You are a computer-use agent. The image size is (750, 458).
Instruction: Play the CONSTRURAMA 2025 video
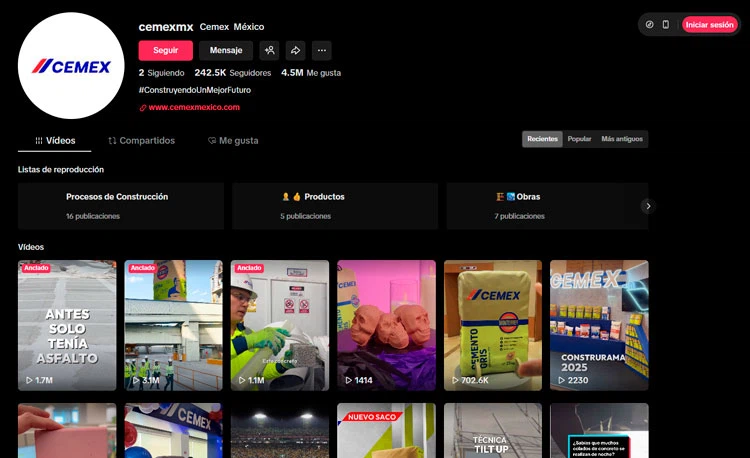599,325
